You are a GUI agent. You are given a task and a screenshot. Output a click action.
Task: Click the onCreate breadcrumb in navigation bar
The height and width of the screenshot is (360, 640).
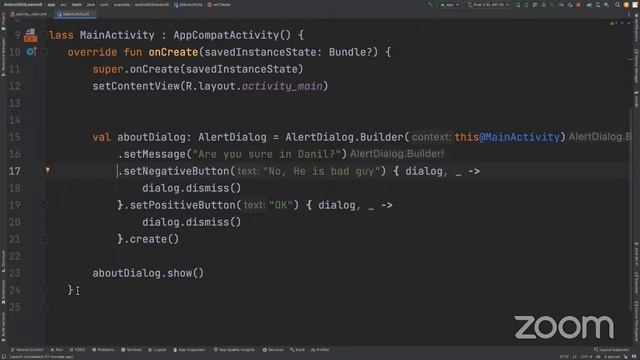point(219,4)
